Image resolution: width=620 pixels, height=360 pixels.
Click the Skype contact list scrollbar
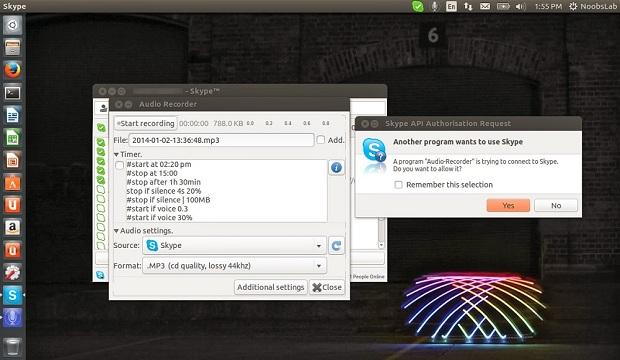point(381,233)
